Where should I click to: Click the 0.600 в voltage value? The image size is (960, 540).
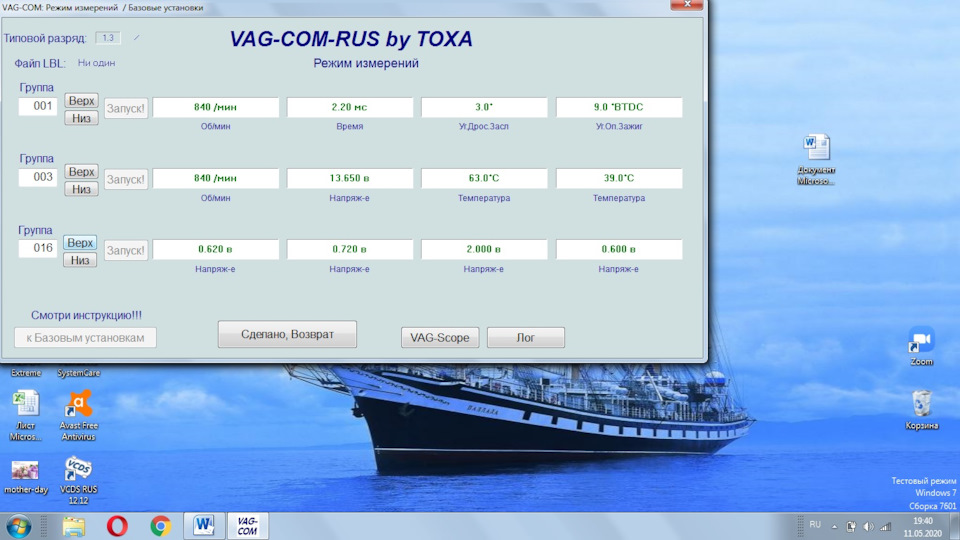(x=618, y=249)
